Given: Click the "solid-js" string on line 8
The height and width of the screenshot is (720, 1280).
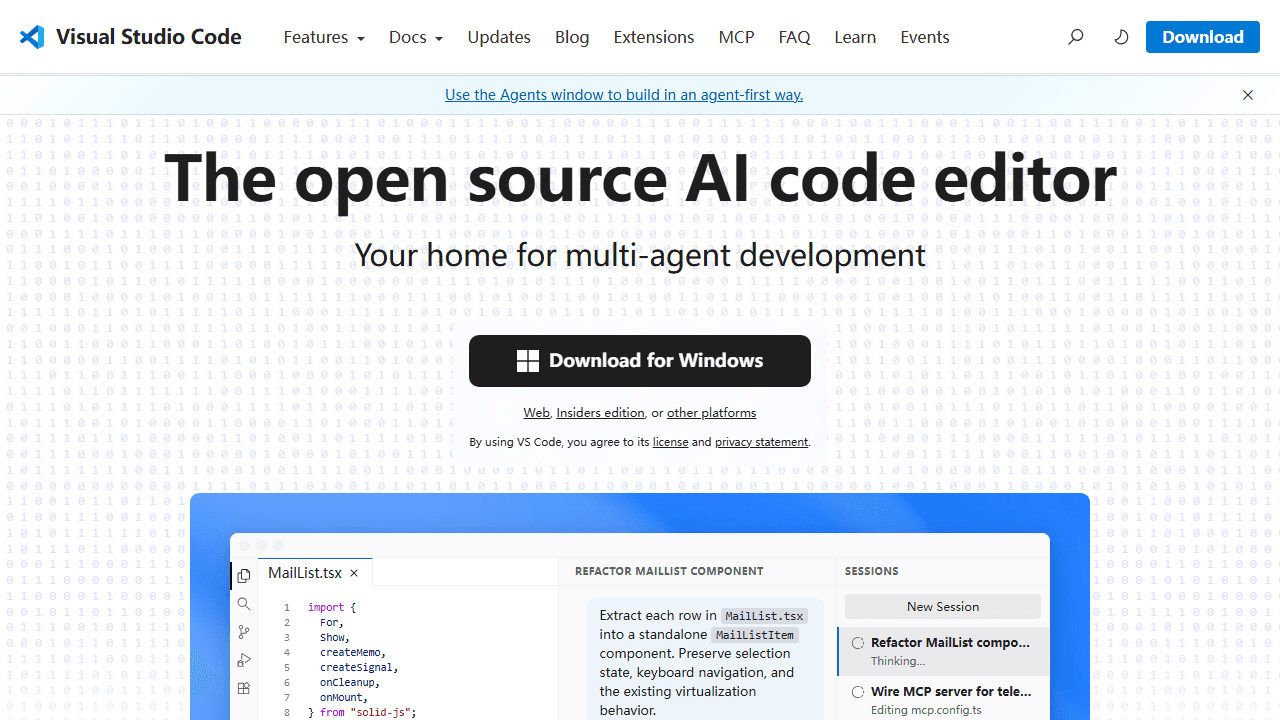Looking at the screenshot, I should click(382, 712).
